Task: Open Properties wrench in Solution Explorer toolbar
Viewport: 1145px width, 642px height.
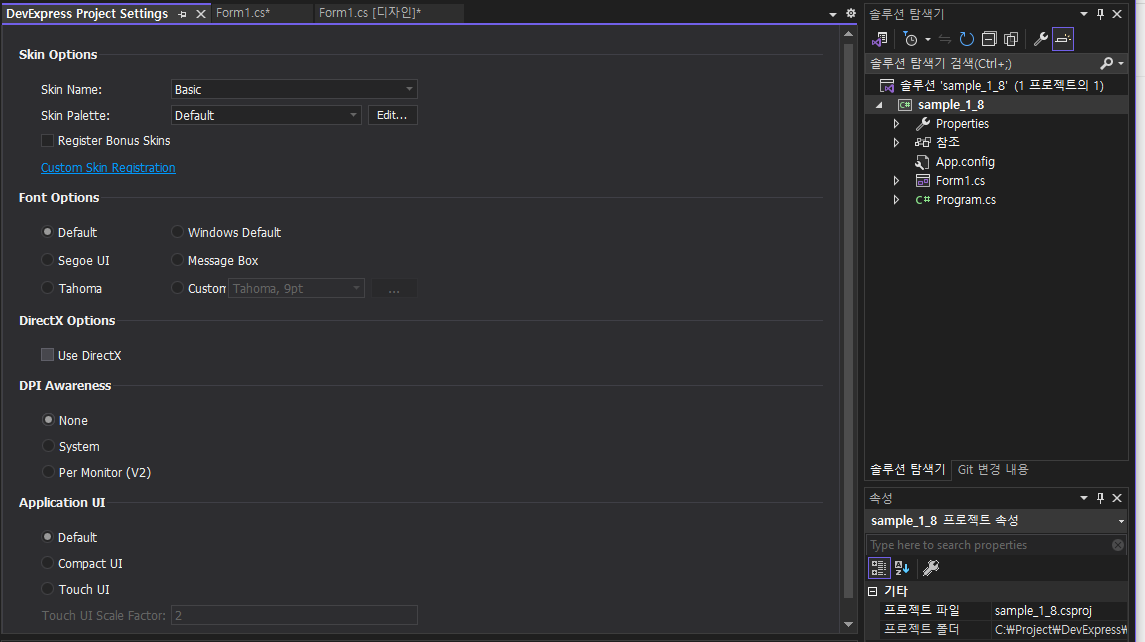Action: point(1041,39)
